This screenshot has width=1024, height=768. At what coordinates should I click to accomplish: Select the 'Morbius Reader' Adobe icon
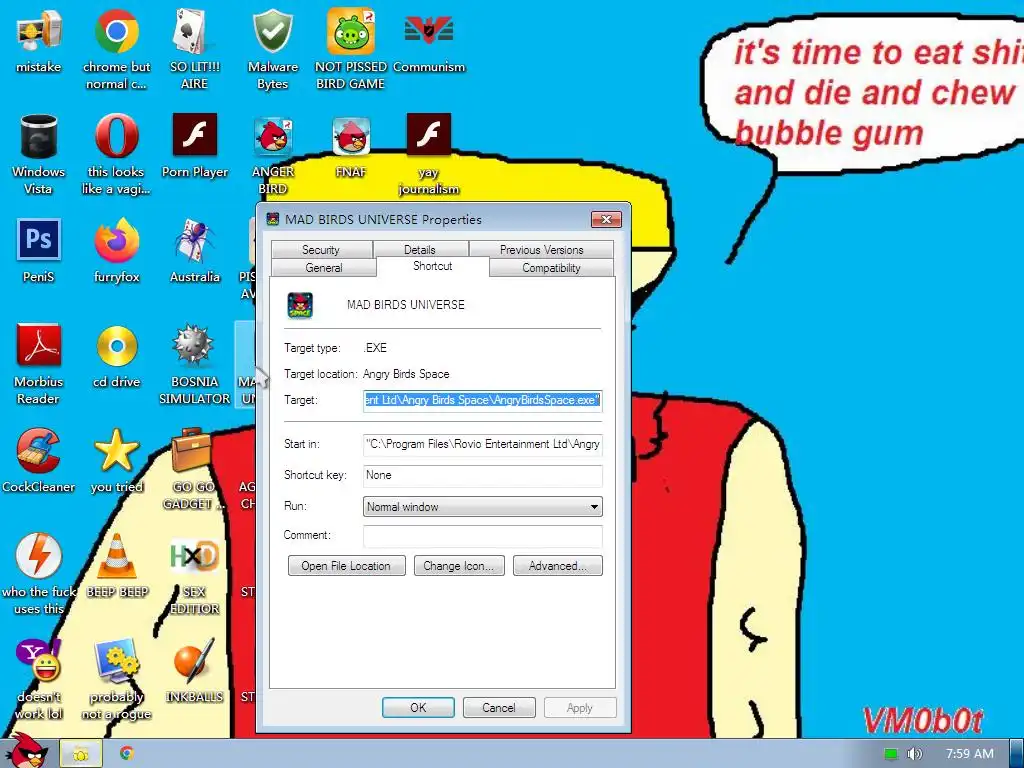(x=39, y=364)
